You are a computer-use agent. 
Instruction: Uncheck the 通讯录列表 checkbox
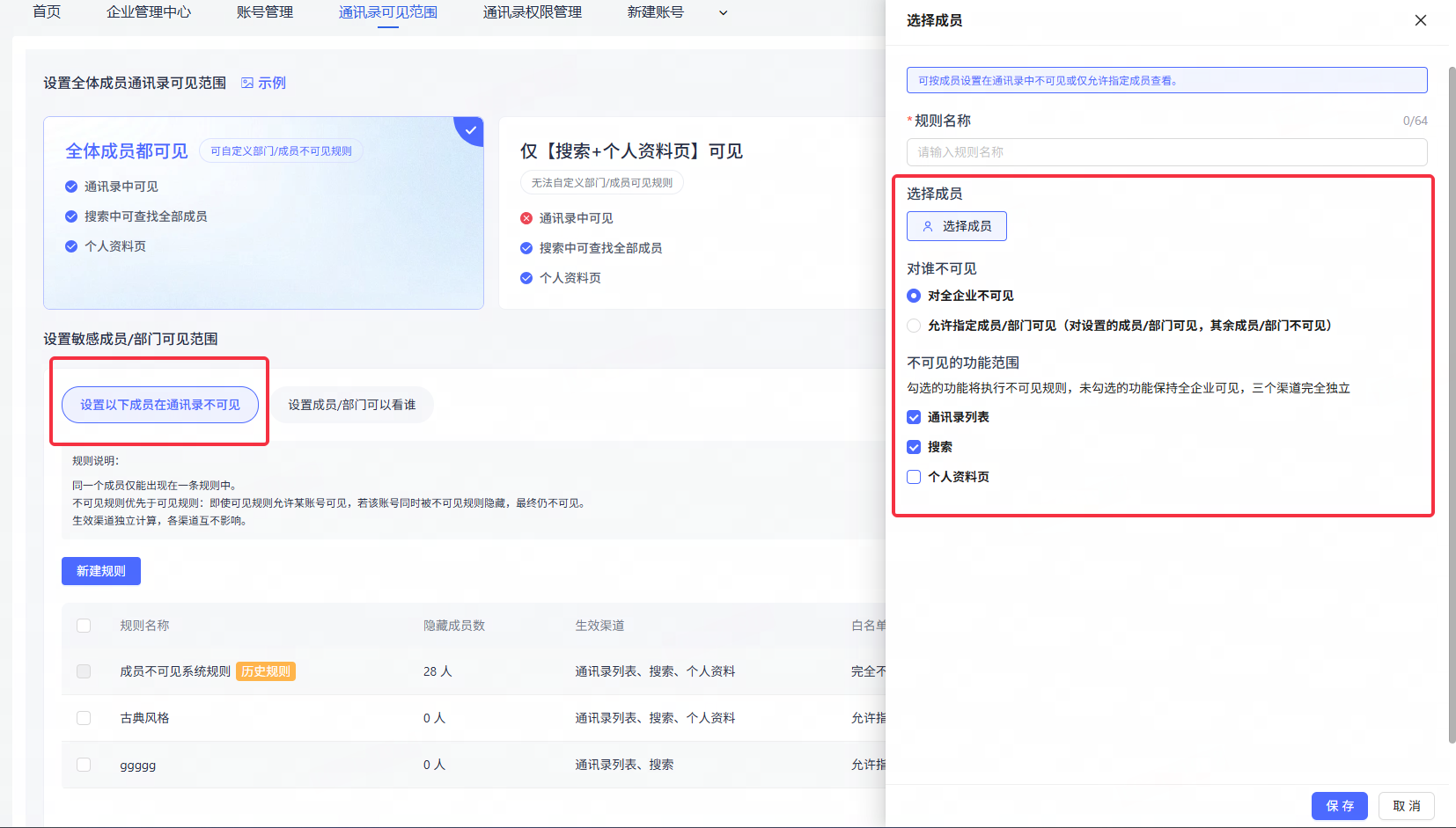pyautogui.click(x=914, y=417)
